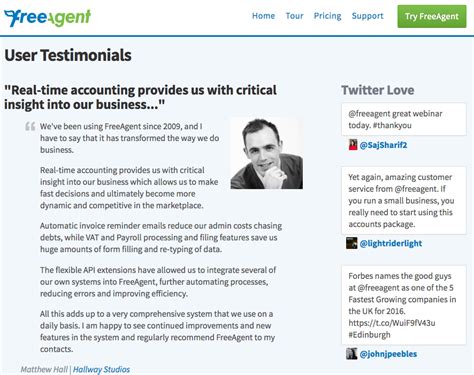Click the FreeAgent logo
The width and height of the screenshot is (474, 375).
(47, 18)
